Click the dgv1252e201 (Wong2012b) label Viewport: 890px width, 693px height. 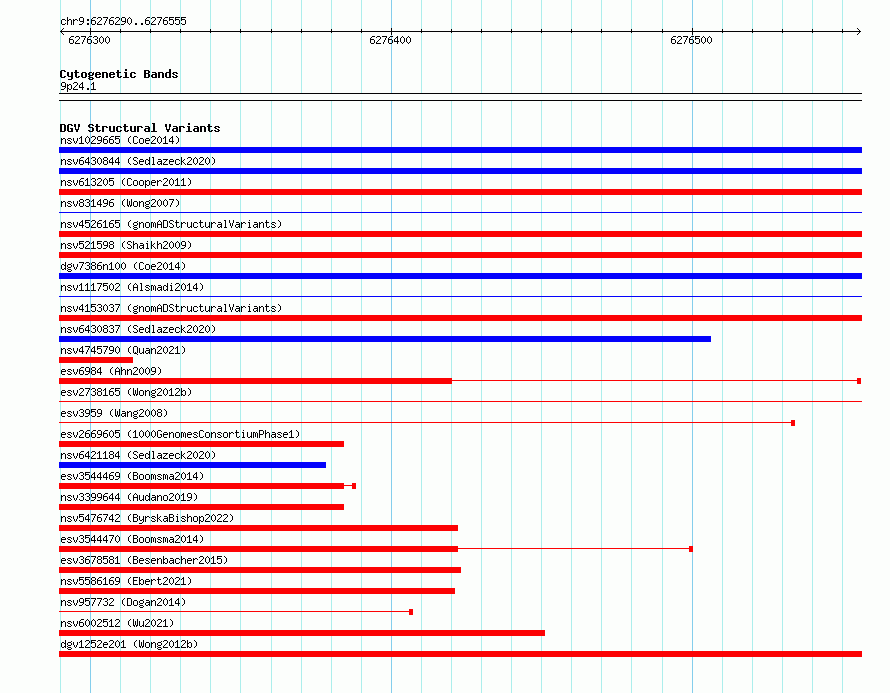pos(129,644)
